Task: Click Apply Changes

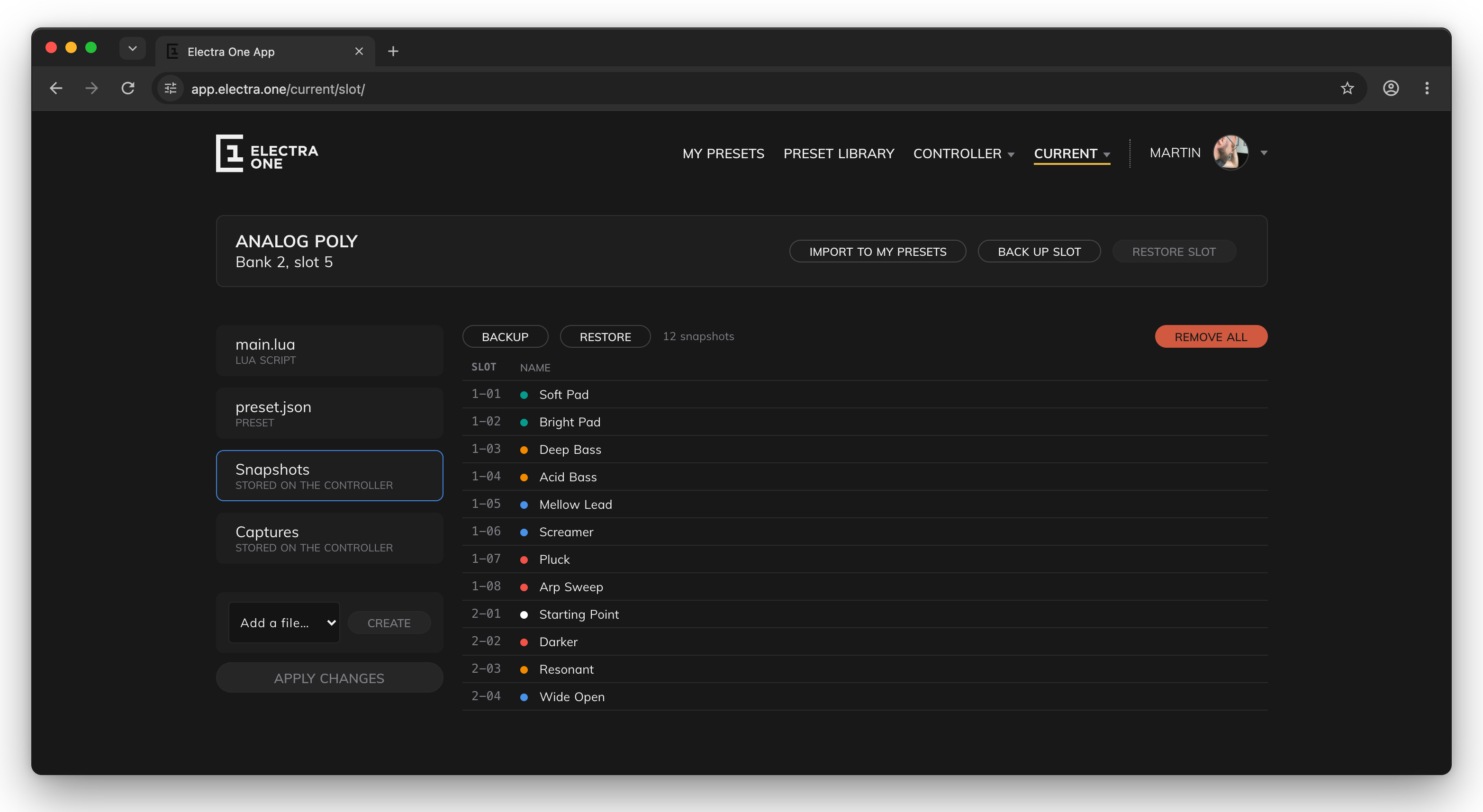Action: (x=329, y=678)
